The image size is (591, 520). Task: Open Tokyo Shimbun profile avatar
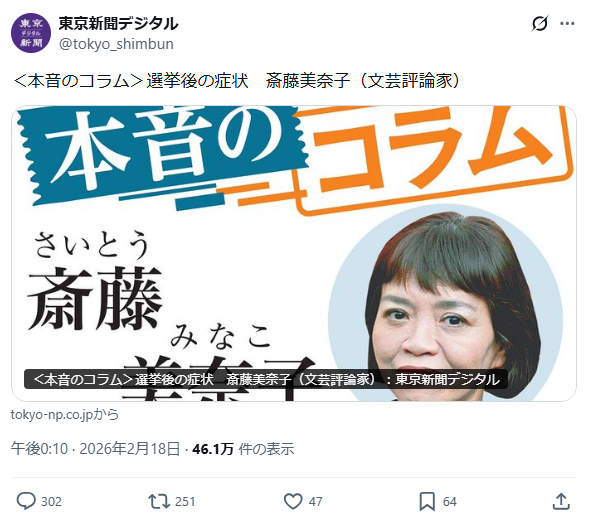coord(31,33)
